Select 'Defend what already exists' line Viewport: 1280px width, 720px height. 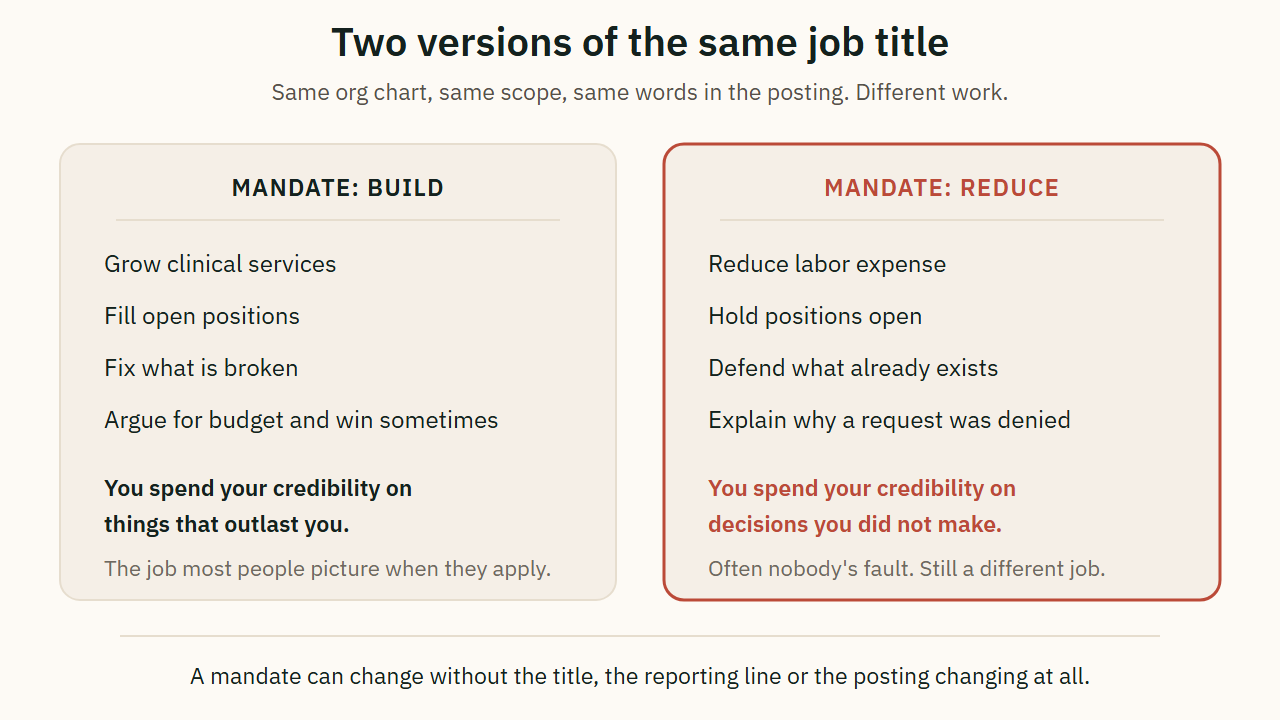point(853,368)
